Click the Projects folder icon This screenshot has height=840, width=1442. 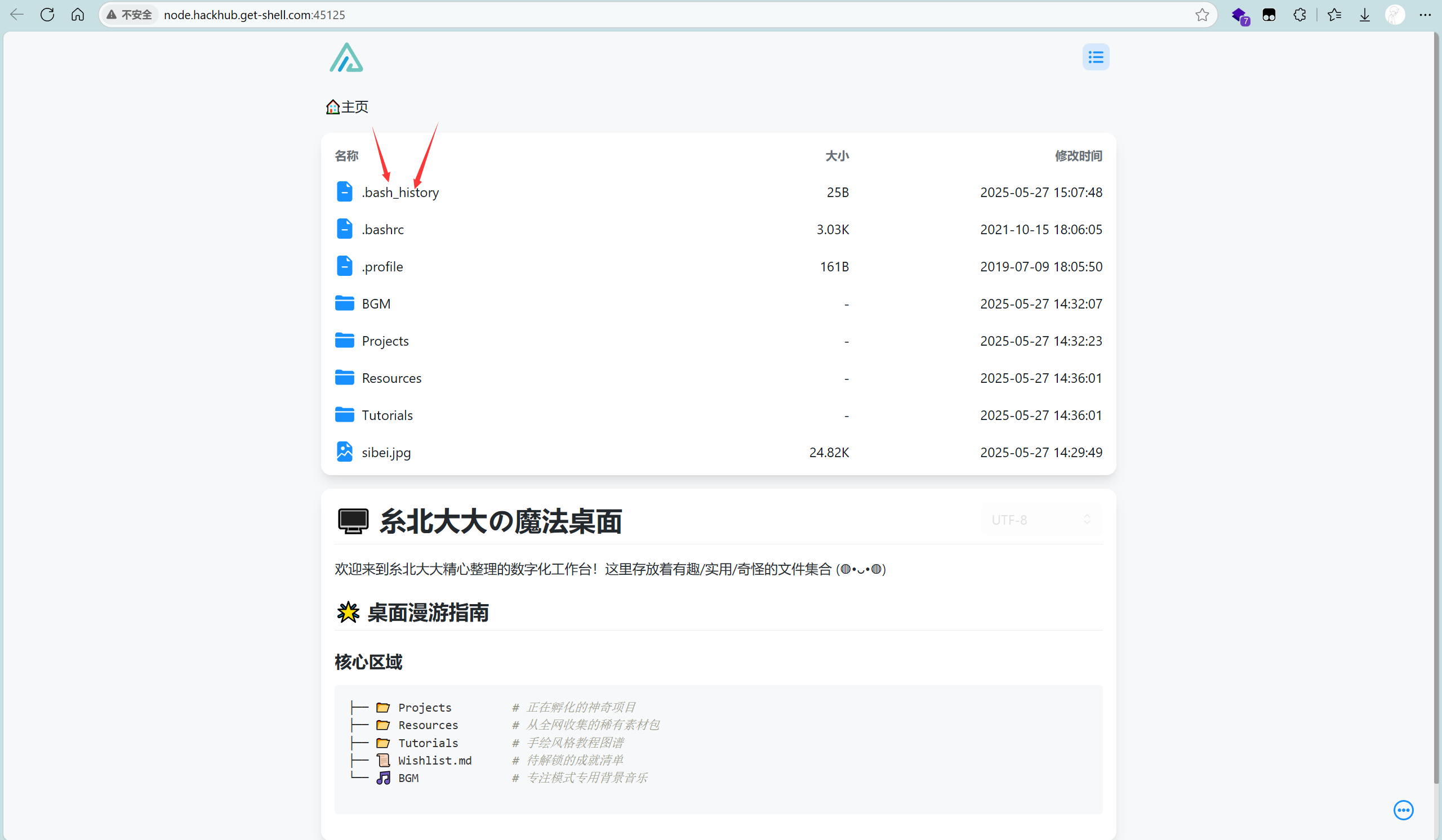[344, 340]
